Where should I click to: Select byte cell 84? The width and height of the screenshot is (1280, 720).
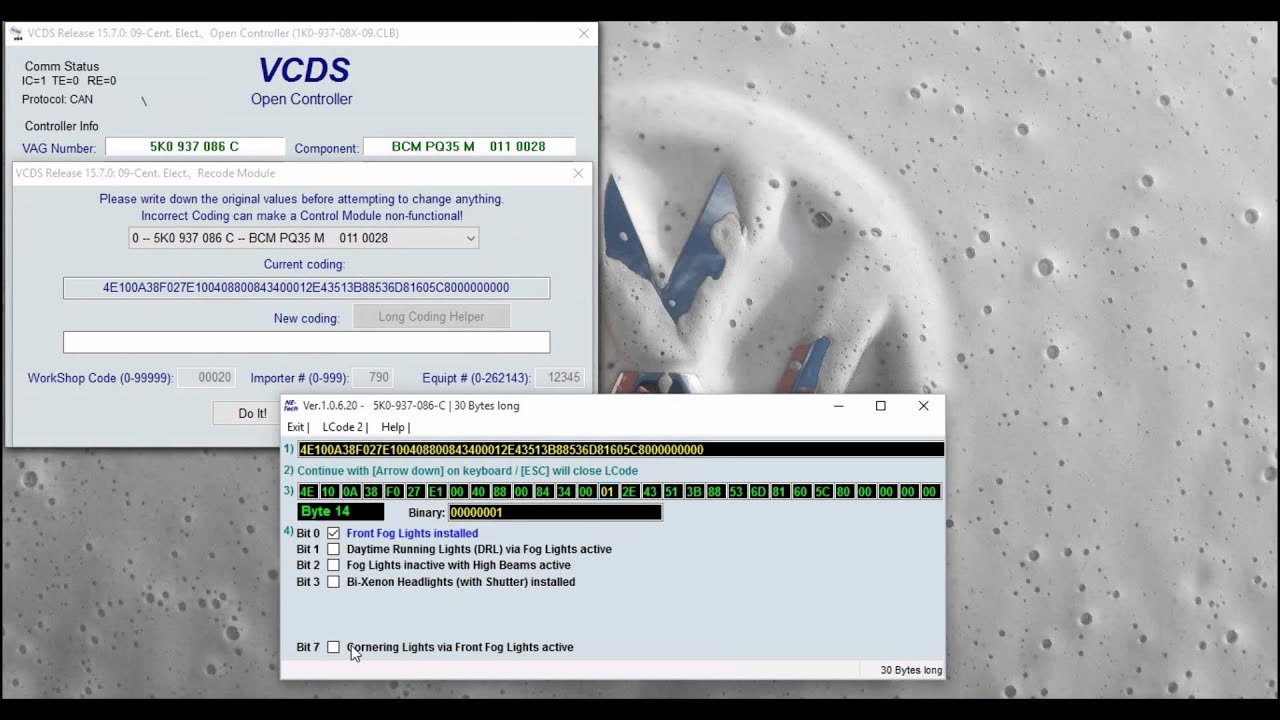click(544, 491)
